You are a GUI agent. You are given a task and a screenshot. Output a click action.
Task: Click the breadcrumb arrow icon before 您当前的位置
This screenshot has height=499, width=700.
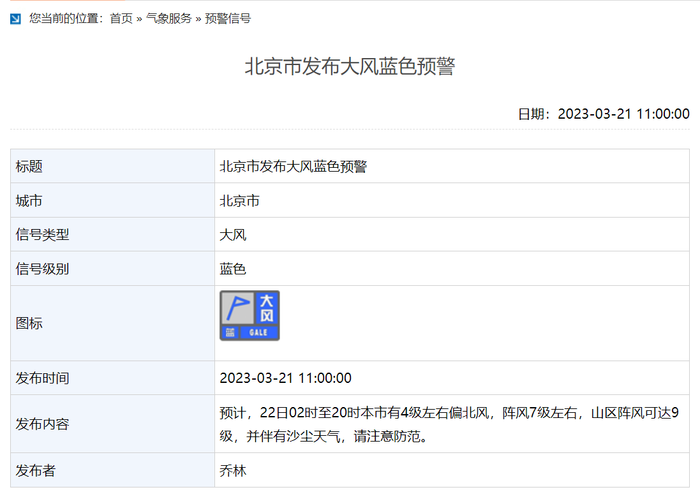click(15, 18)
